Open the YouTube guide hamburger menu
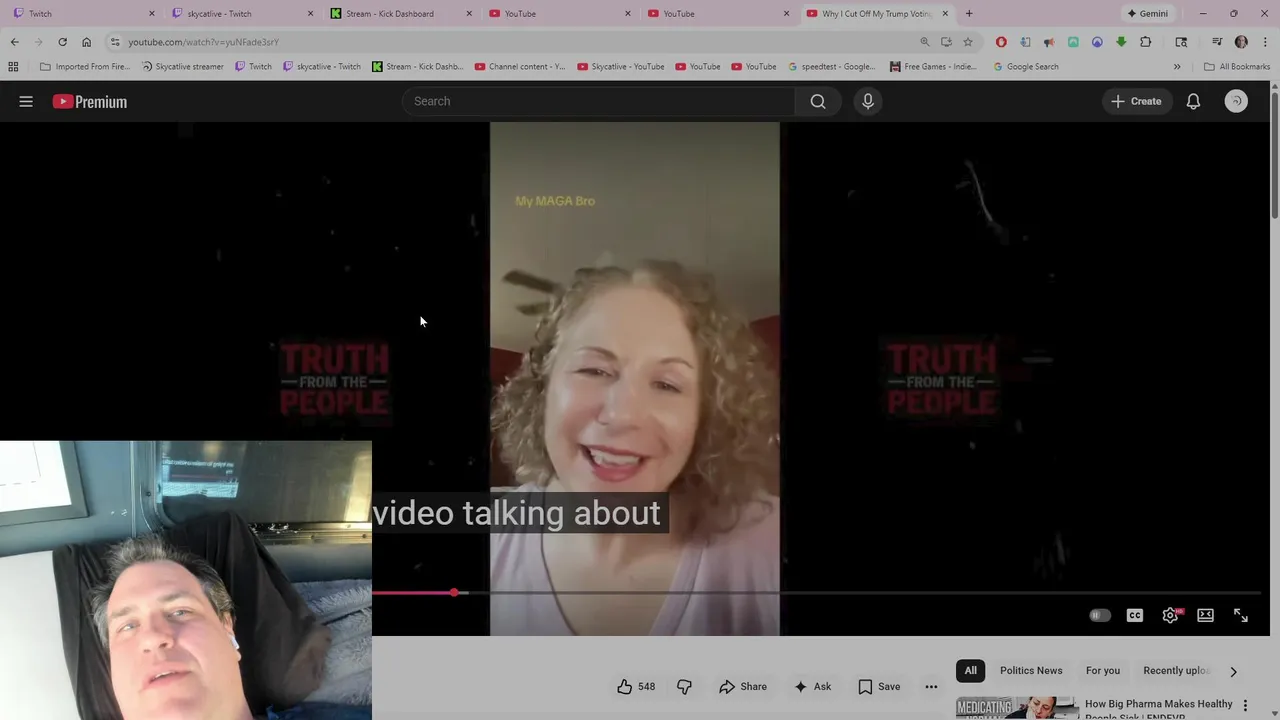The height and width of the screenshot is (720, 1280). (x=26, y=101)
